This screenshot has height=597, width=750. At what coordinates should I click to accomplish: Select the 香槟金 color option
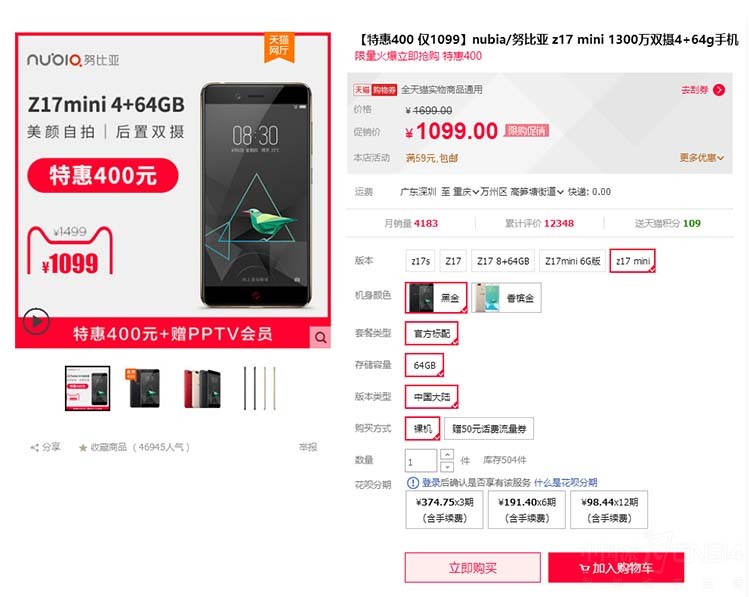click(x=506, y=298)
